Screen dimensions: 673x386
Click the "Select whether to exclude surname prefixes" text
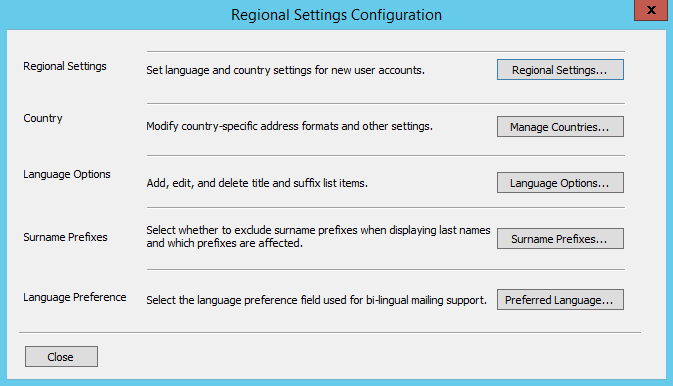(x=318, y=230)
